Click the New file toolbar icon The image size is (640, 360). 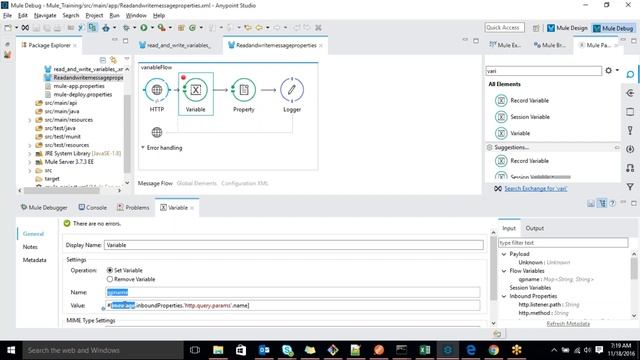coord(8,28)
